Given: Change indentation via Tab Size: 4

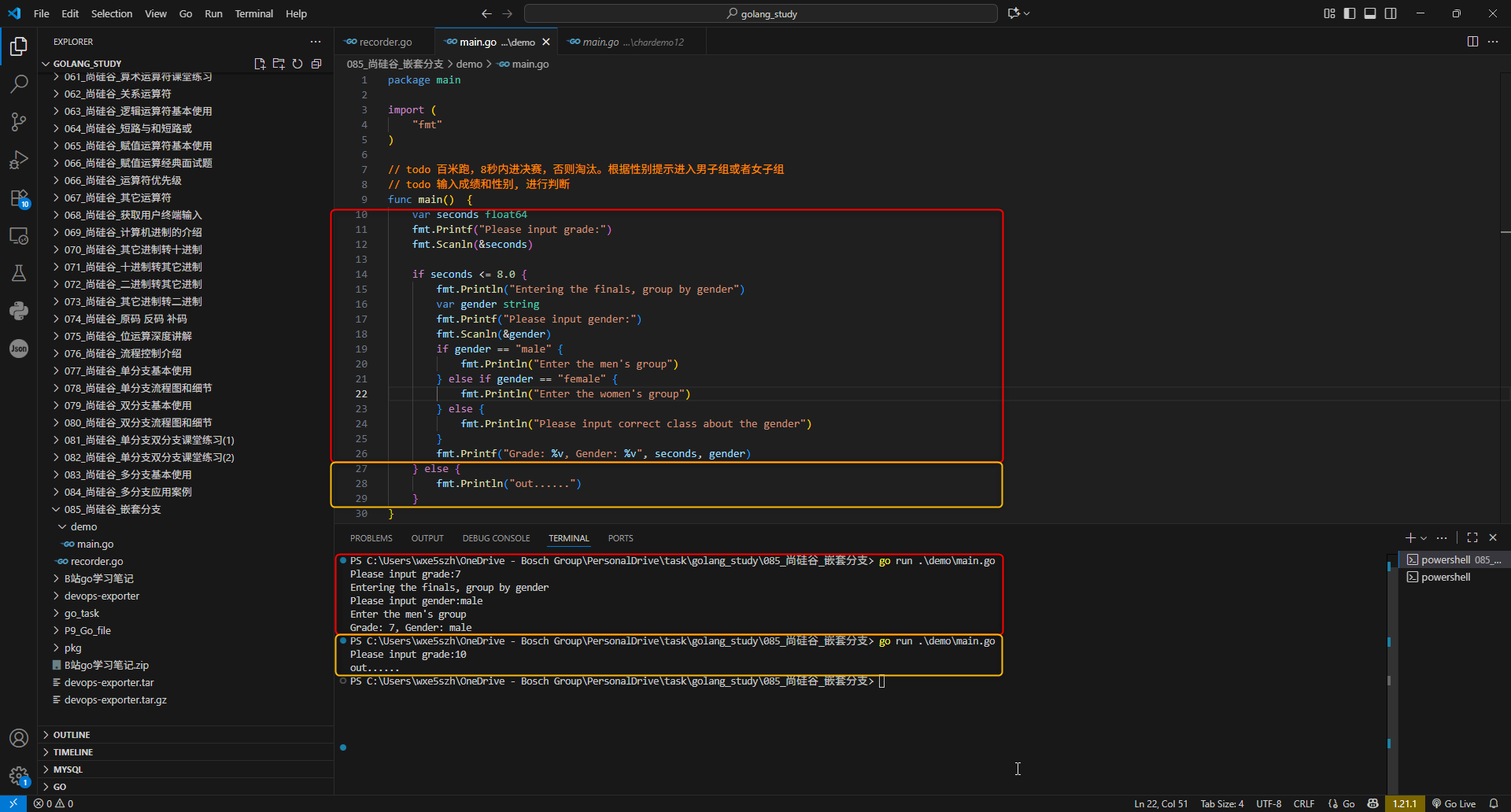Looking at the screenshot, I should coord(1222,803).
